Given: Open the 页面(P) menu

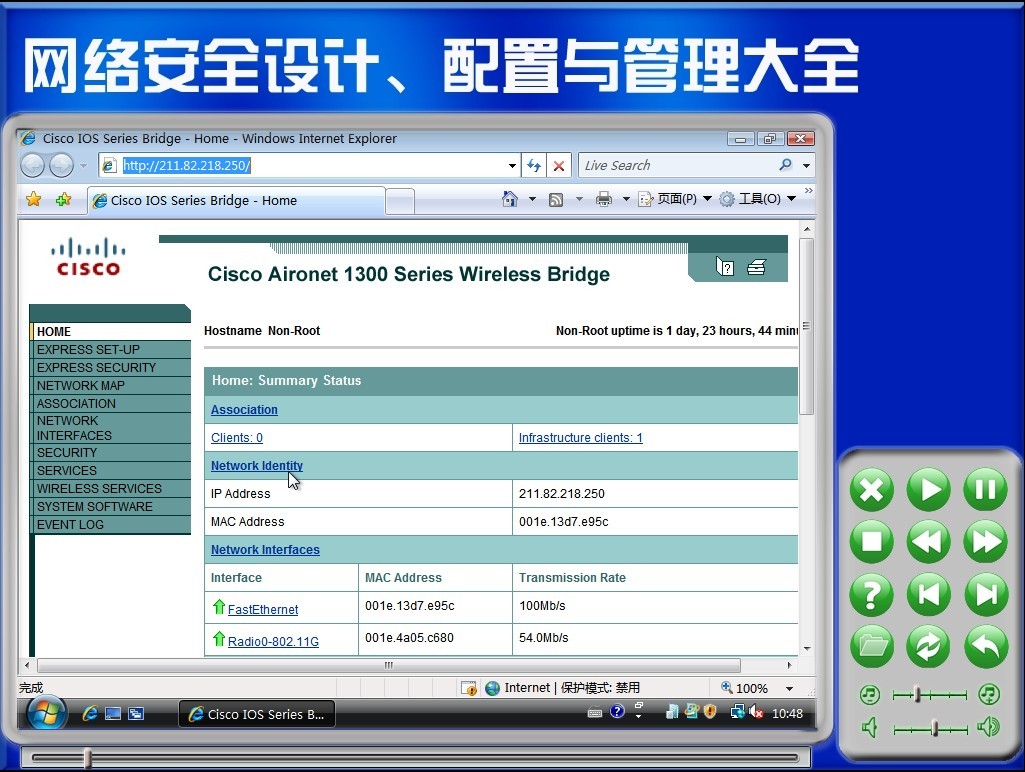Looking at the screenshot, I should (x=675, y=199).
